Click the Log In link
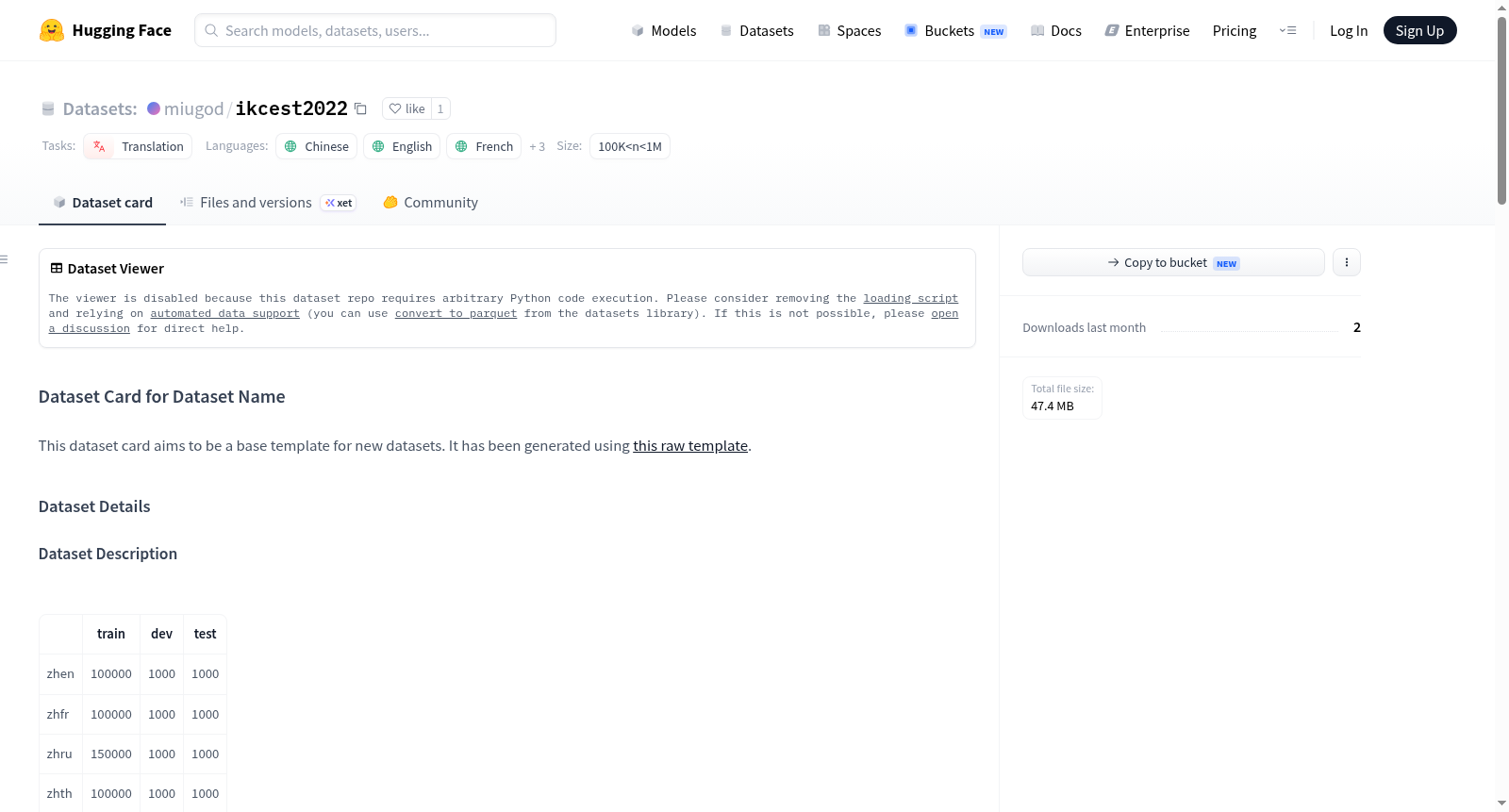Viewport: 1509px width, 812px height. pos(1348,30)
